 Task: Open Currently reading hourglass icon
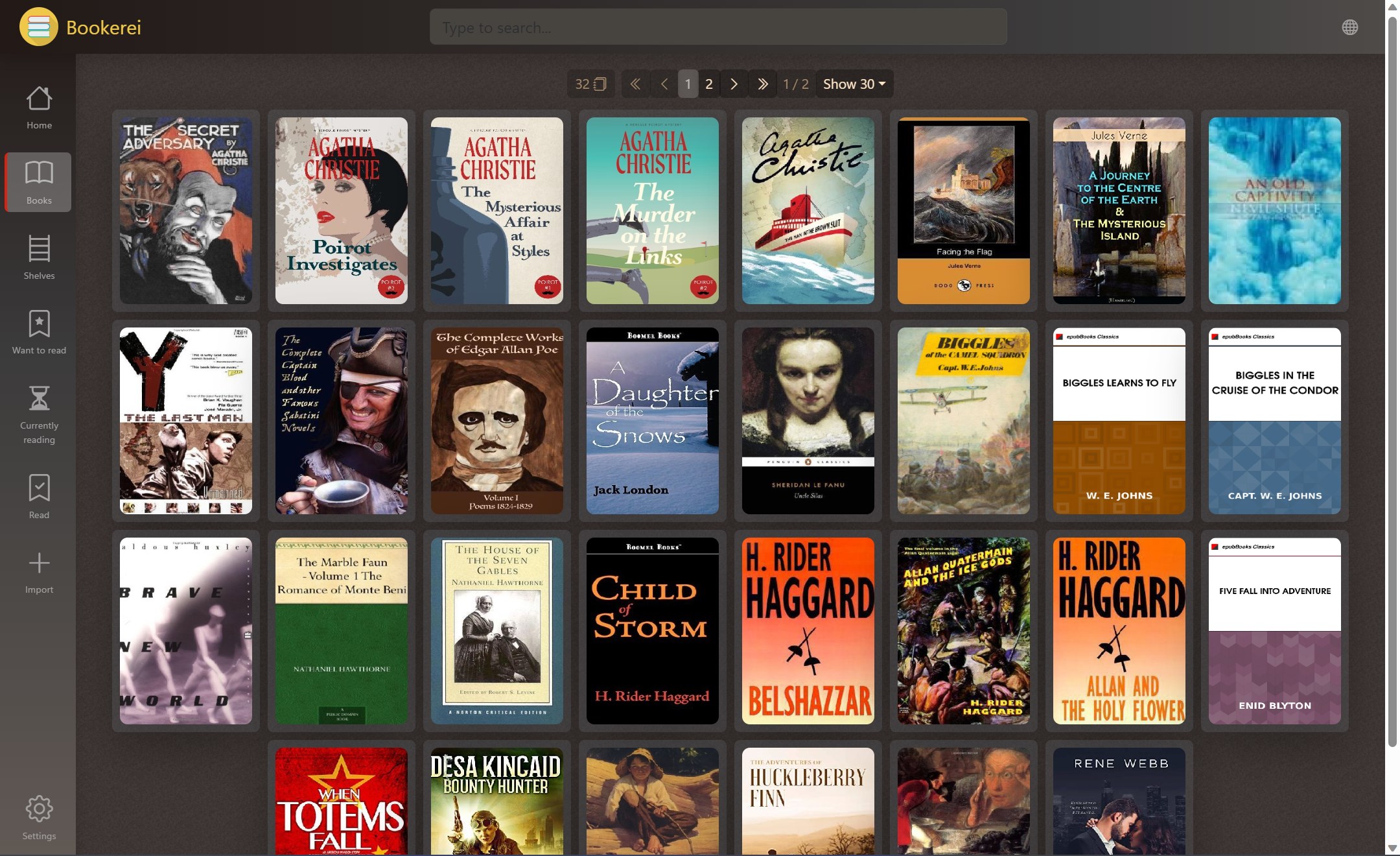pyautogui.click(x=39, y=414)
